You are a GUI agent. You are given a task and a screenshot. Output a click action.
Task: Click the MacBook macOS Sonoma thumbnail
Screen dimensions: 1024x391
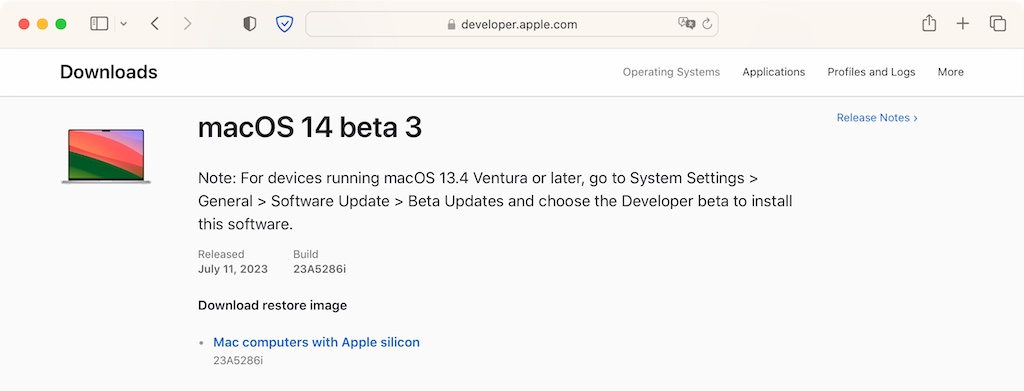pos(106,156)
